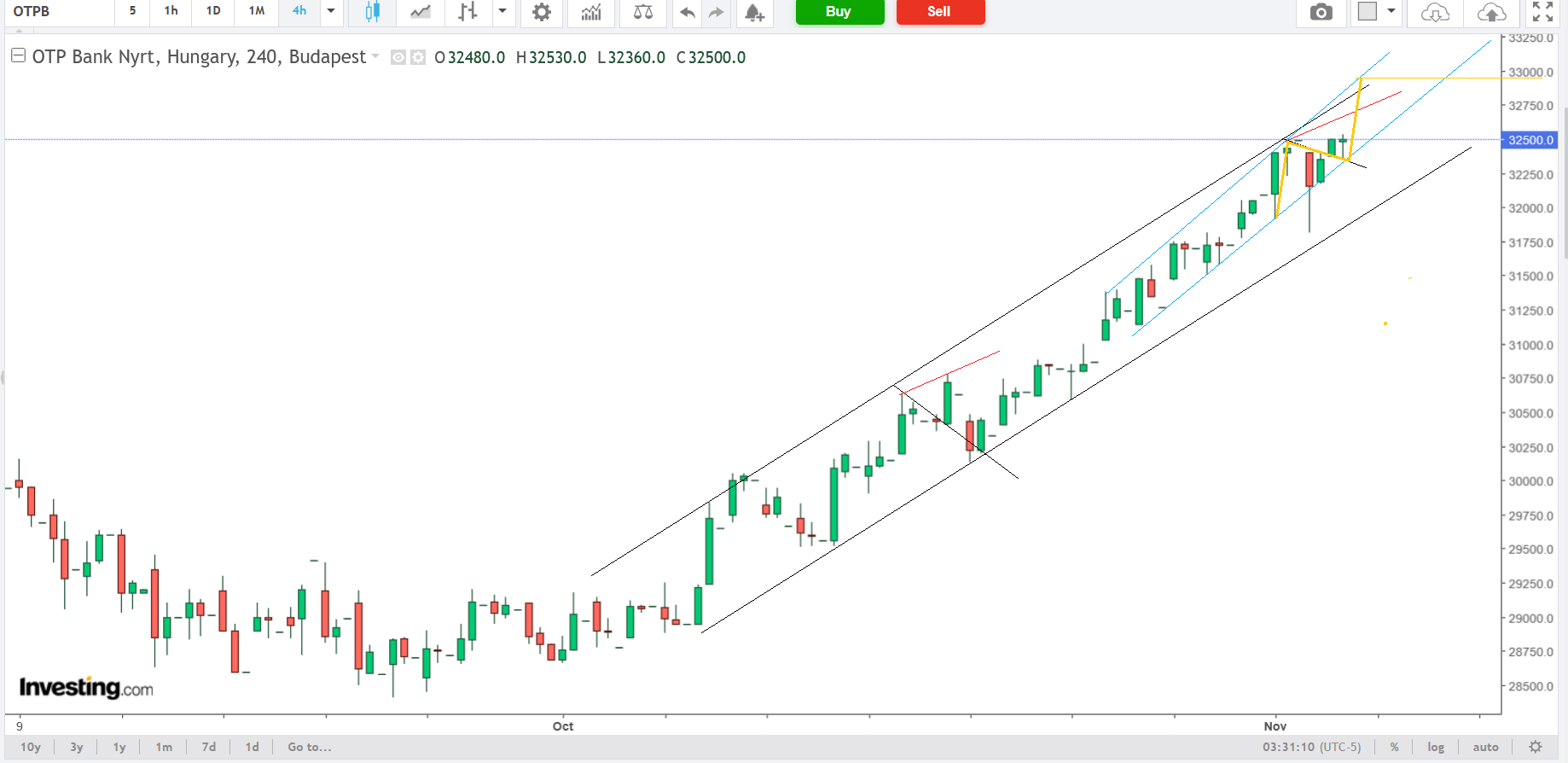Viewport: 1568px width, 763px height.
Task: Toggle the log scale option
Action: (x=1436, y=747)
